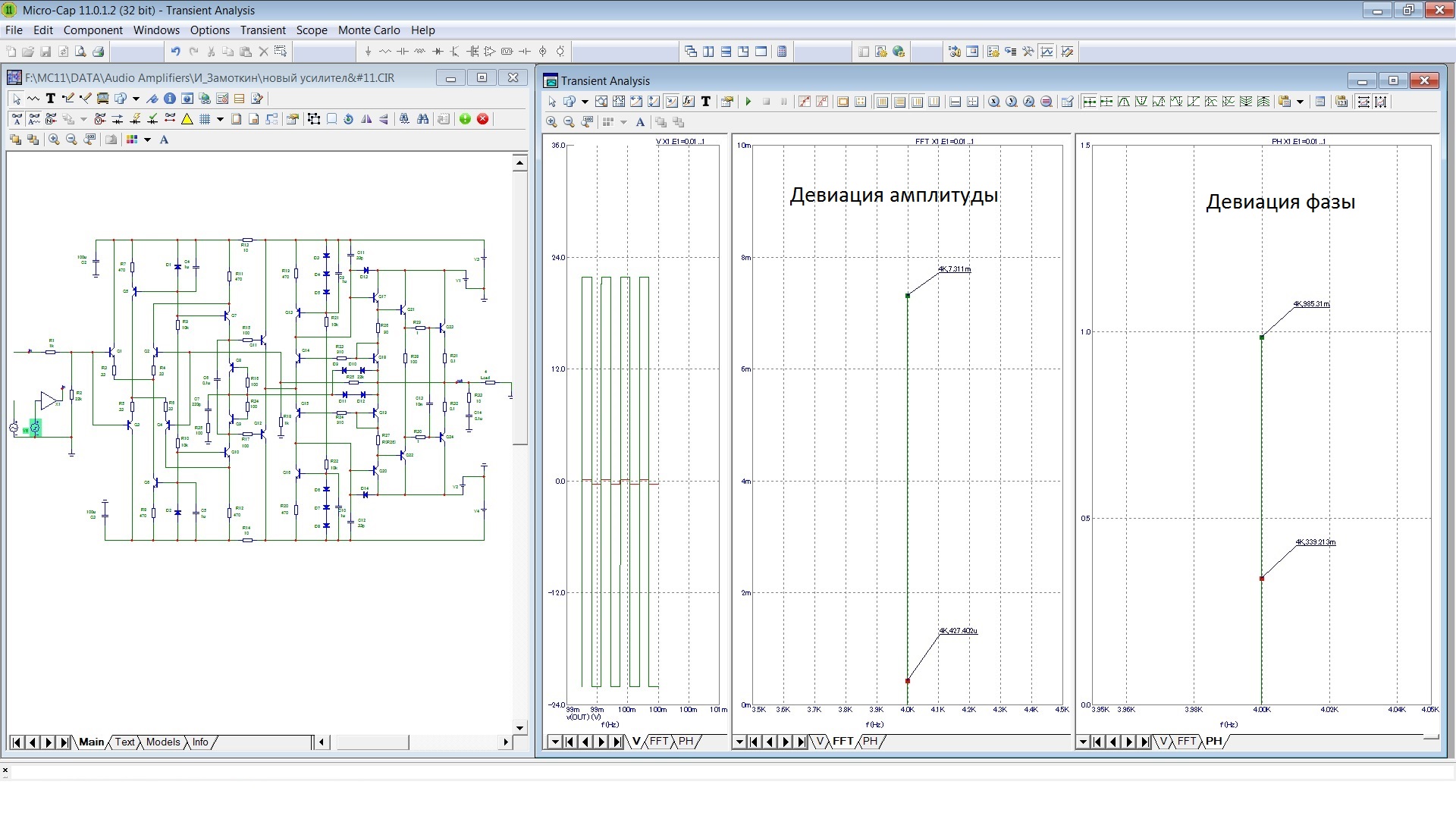Open the Monte Carlo menu
The width and height of the screenshot is (1456, 819).
pyautogui.click(x=369, y=30)
